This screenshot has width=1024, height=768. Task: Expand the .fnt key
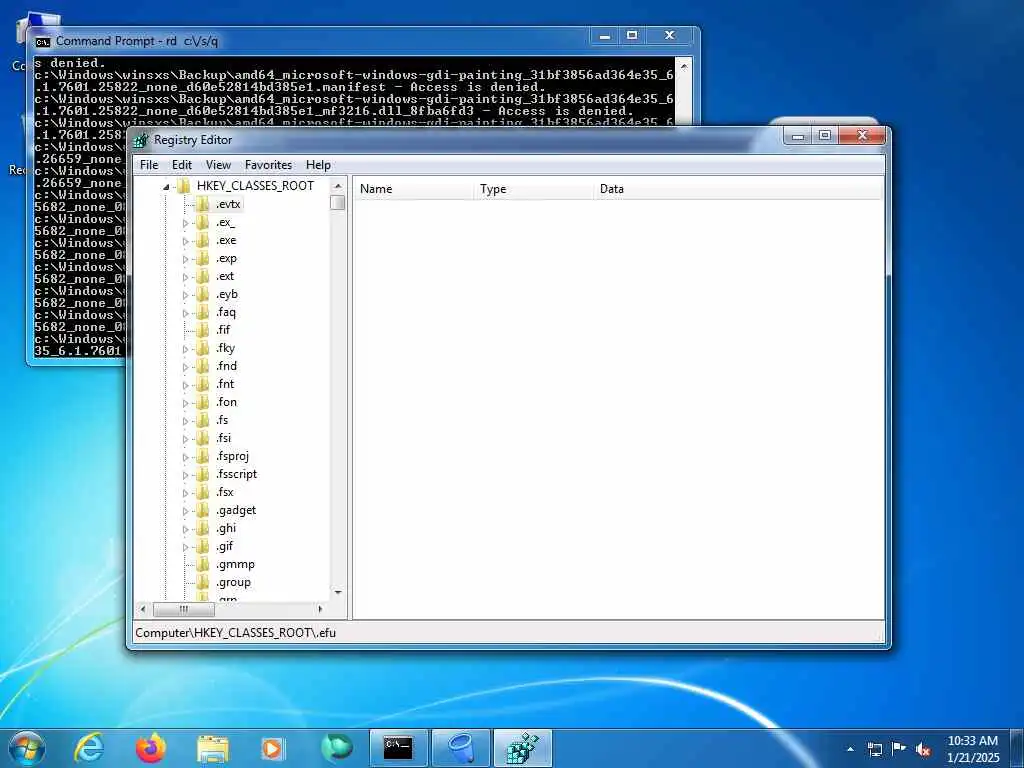tap(185, 385)
